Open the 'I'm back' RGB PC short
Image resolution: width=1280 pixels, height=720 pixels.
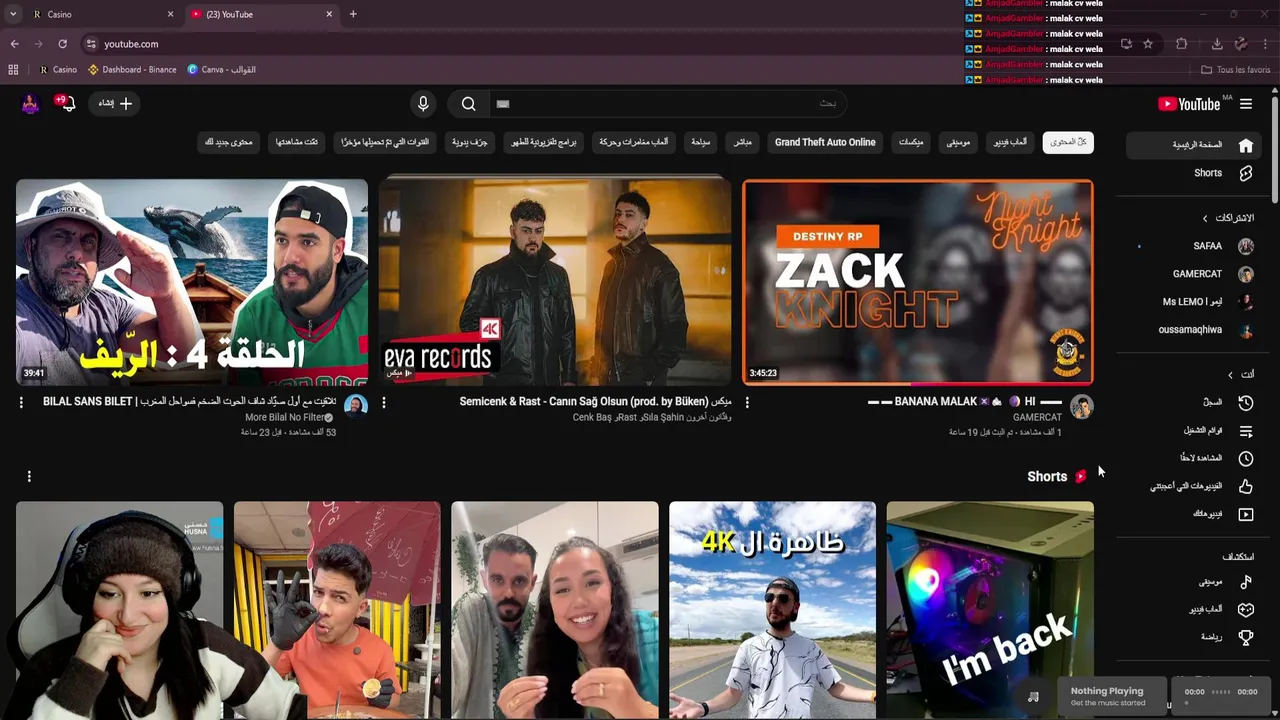tap(990, 610)
